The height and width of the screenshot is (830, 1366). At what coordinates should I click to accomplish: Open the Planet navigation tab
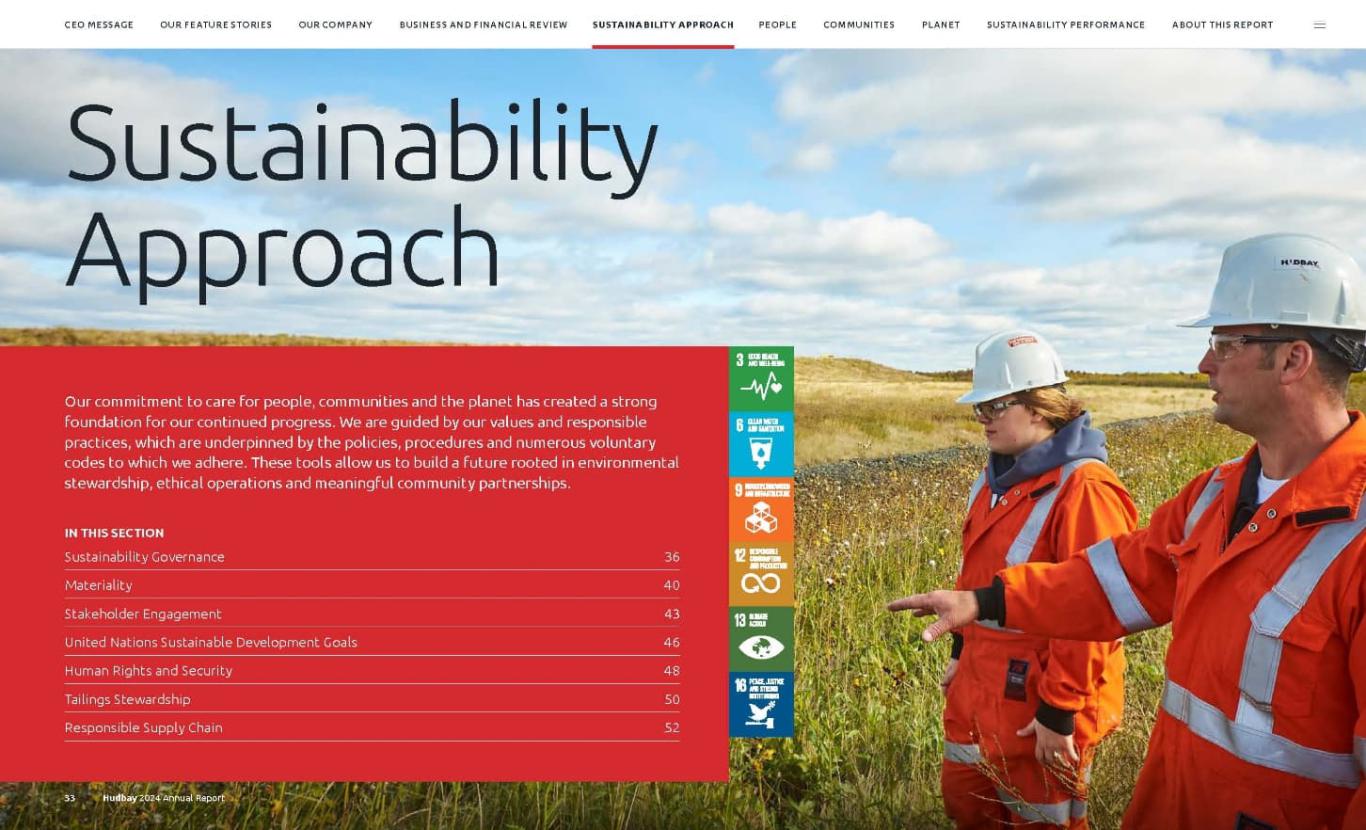click(x=940, y=25)
